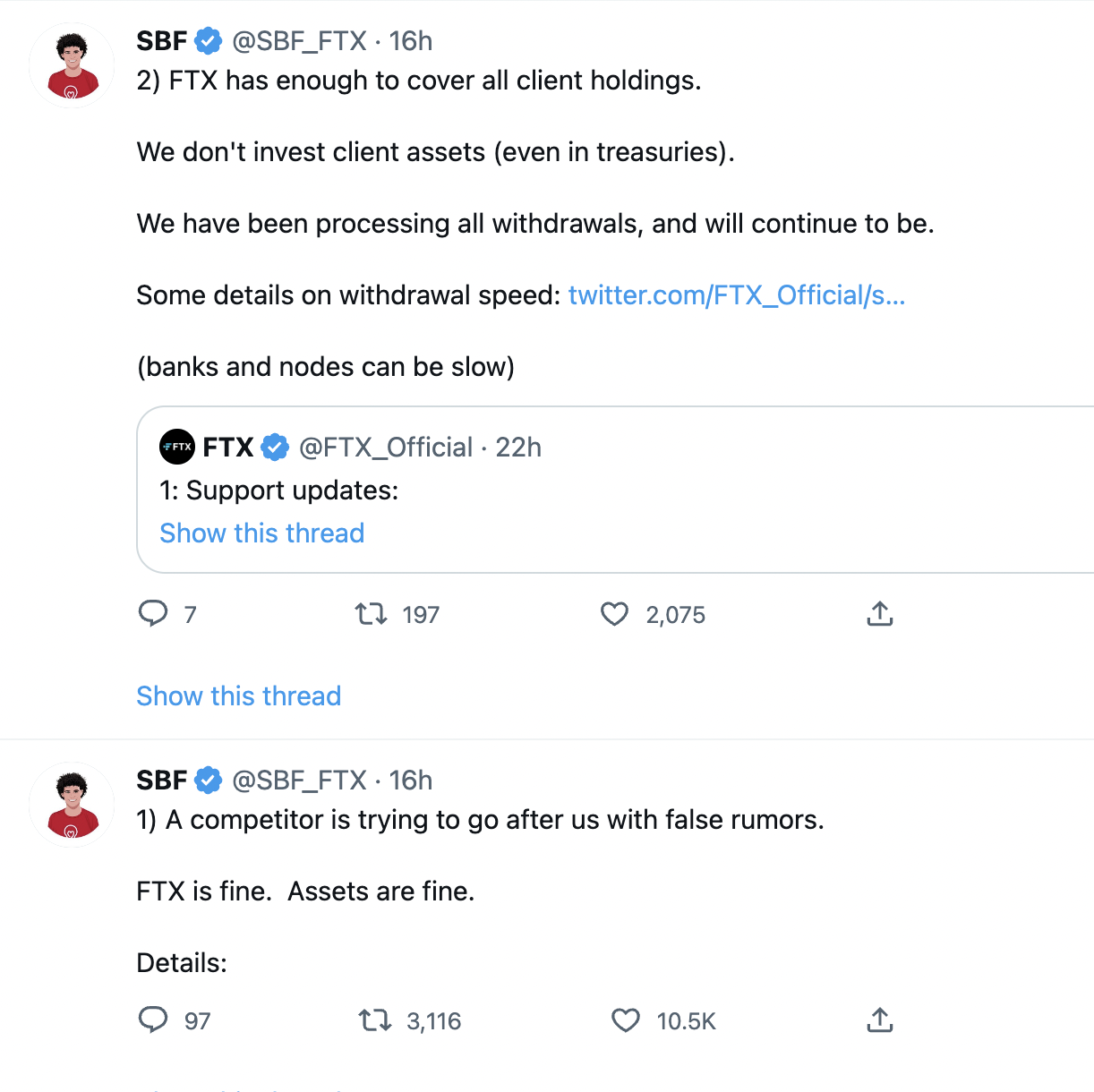Reply to the 'FTX is fine' tweet
The width and height of the screenshot is (1094, 1092).
coord(154,1019)
